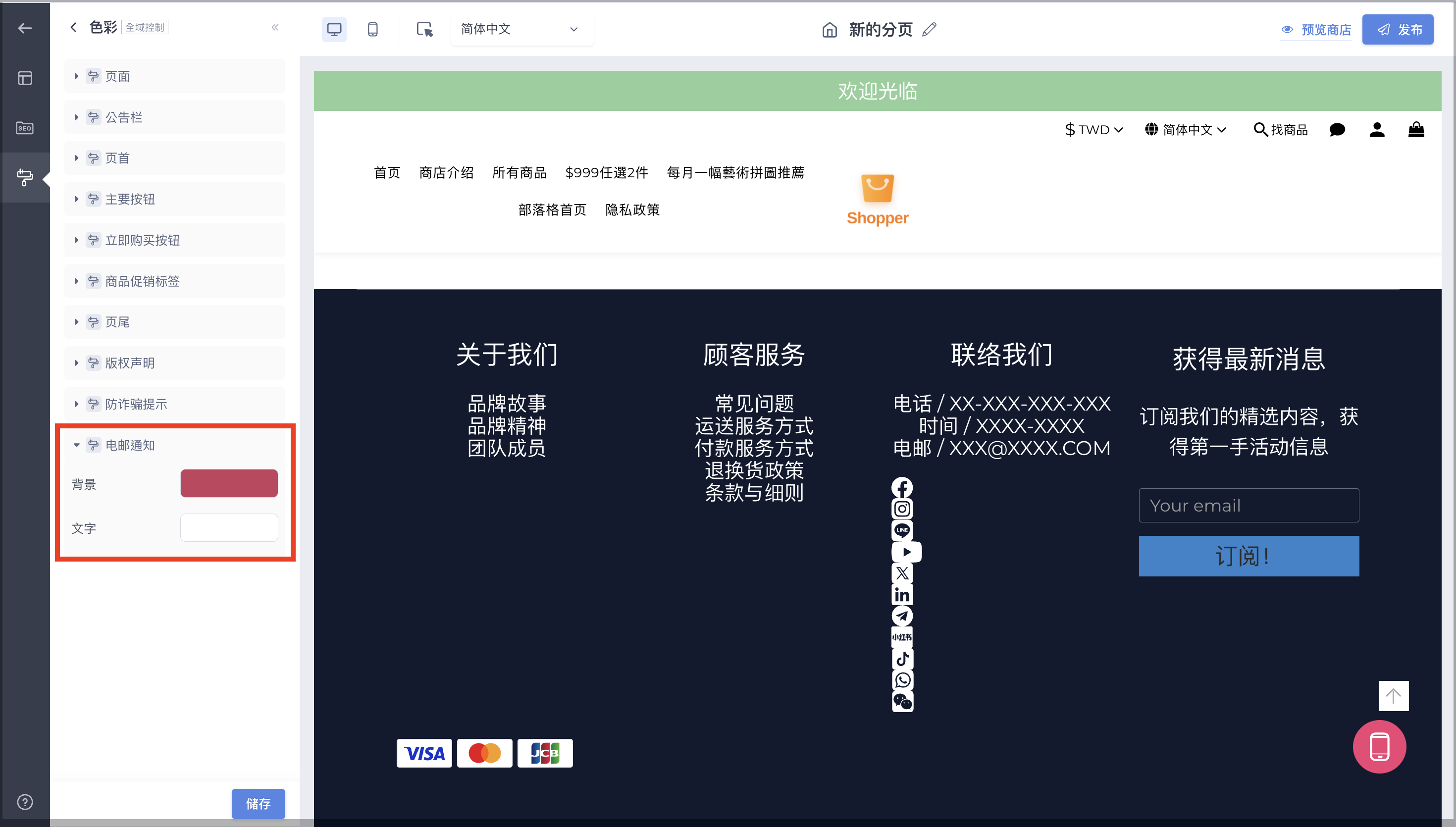The image size is (1456, 827).
Task: Activate the element selector cursor tool
Action: pyautogui.click(x=424, y=29)
